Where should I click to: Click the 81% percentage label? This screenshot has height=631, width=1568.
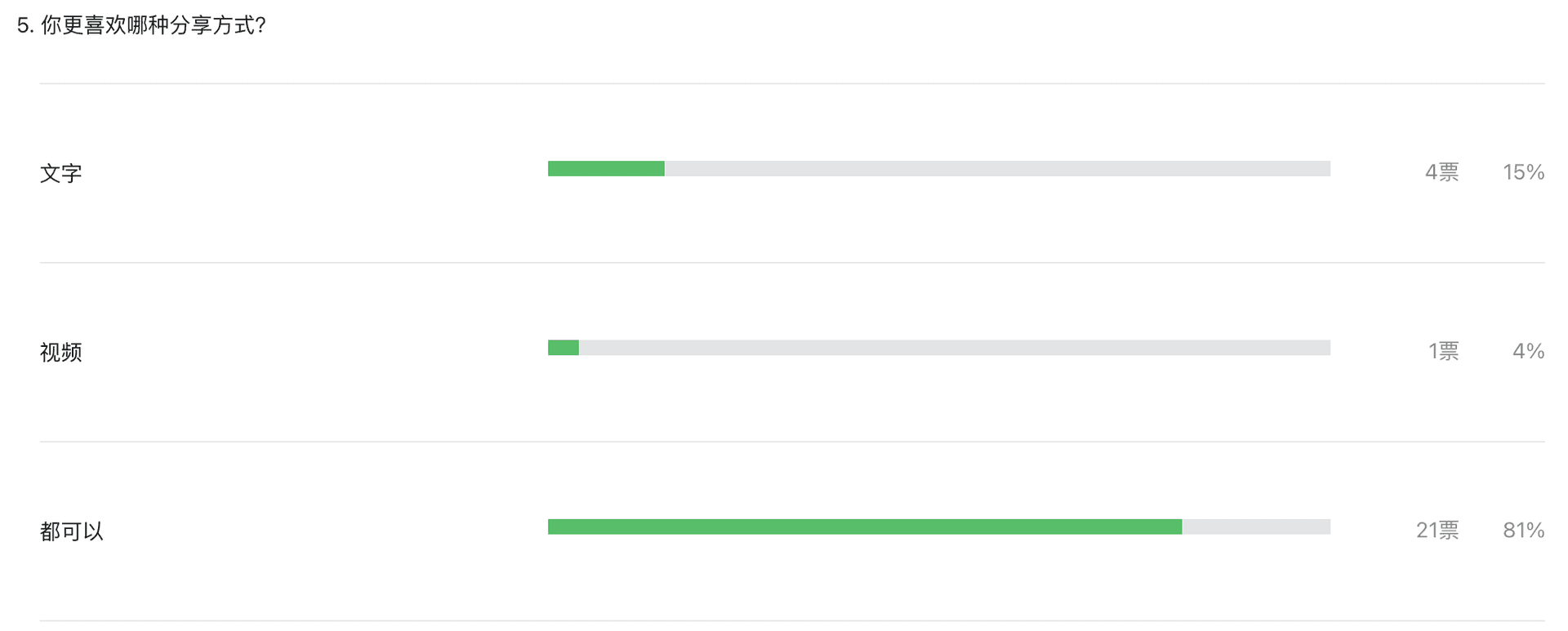point(1523,531)
